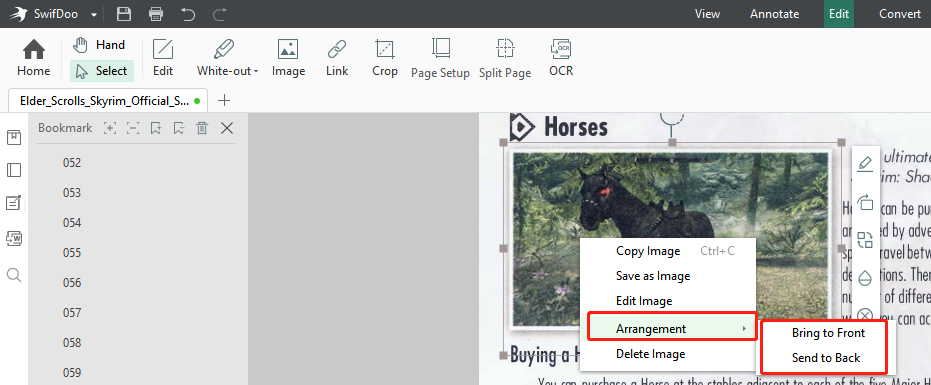Jump to bookmark 055
Screen dimensions: 931x385
72,253
